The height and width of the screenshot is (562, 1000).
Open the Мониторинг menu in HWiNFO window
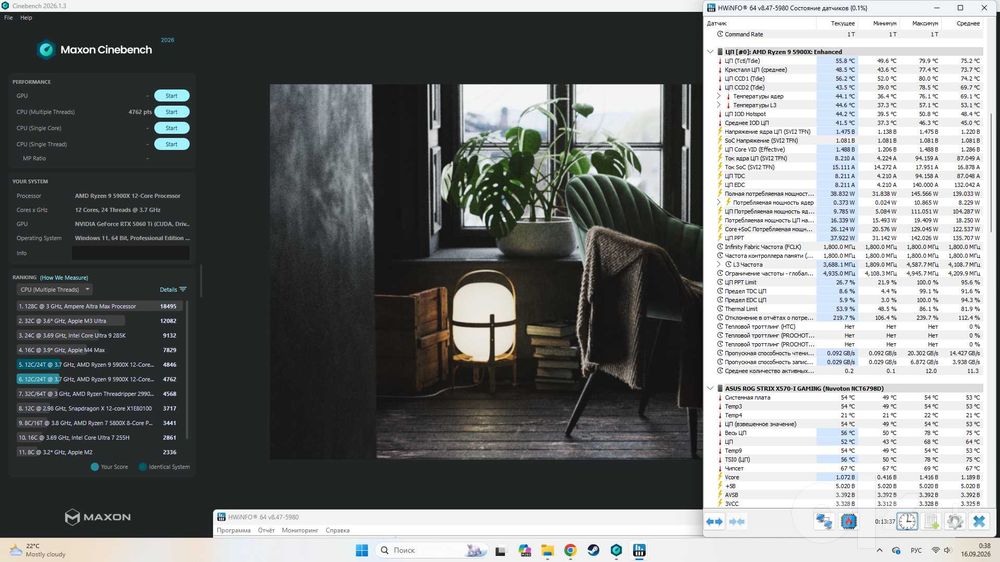pos(300,530)
